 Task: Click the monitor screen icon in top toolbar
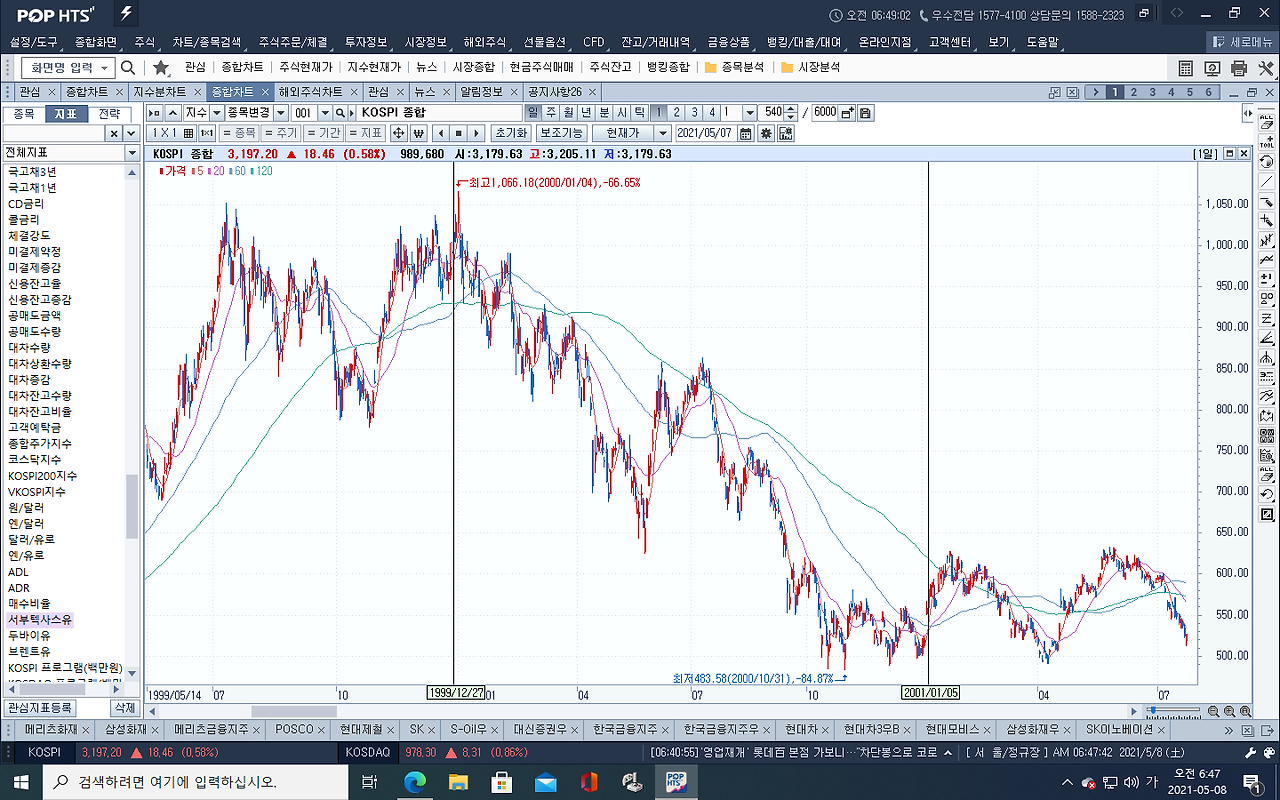pyautogui.click(x=1212, y=68)
